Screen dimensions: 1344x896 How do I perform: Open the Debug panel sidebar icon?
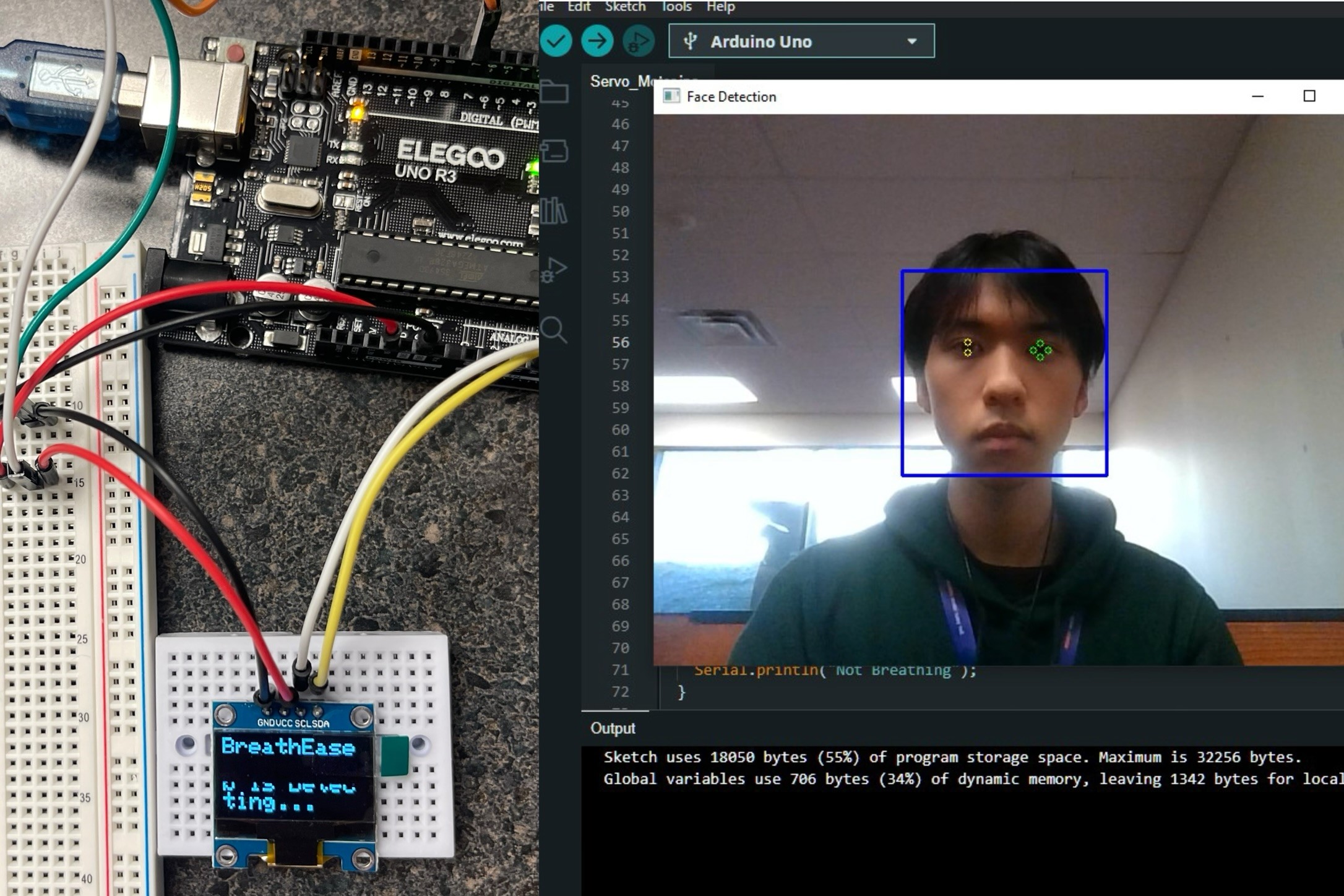(x=553, y=270)
